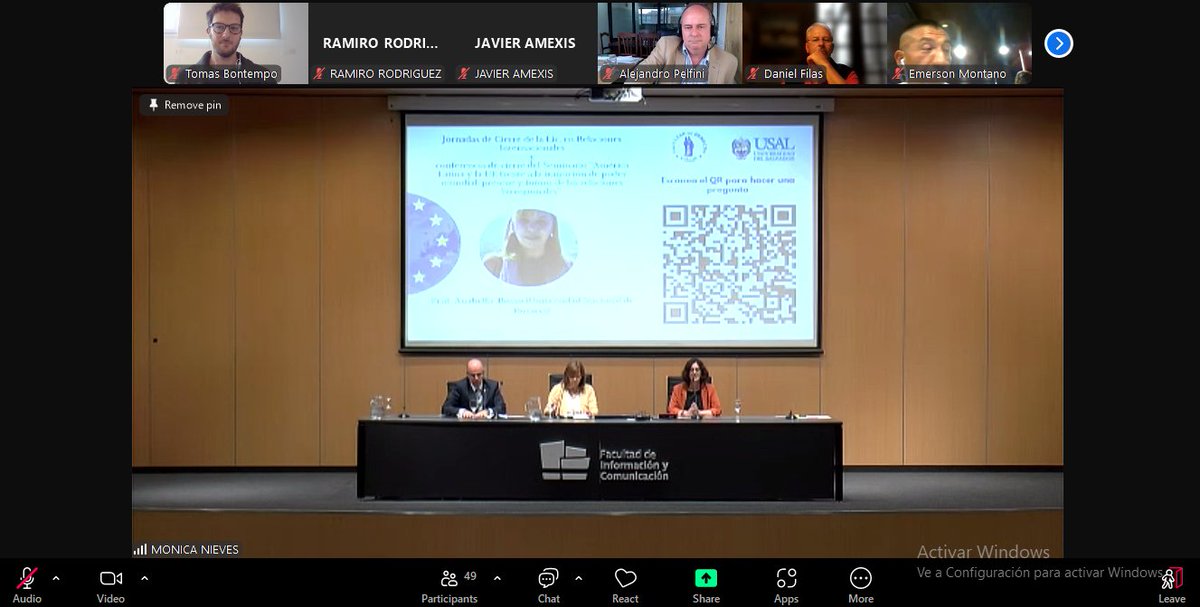Click the muted mic icon by RAMIRO RODRIGUEZ label
Viewport: 1200px width, 607px height.
point(320,74)
